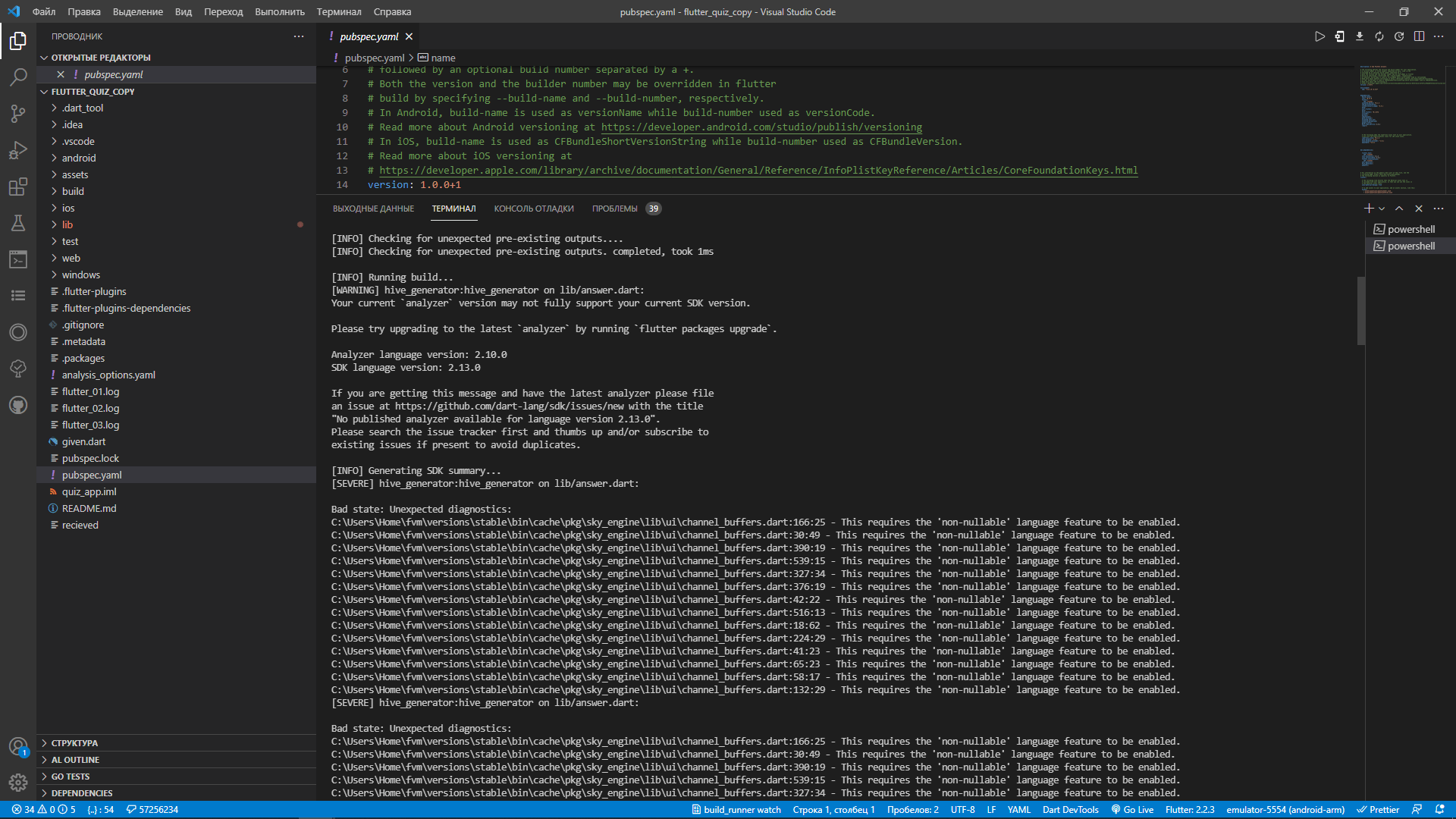Image resolution: width=1456 pixels, height=819 pixels.
Task: Open Manage settings gear at sidebar bottom
Action: [x=18, y=783]
